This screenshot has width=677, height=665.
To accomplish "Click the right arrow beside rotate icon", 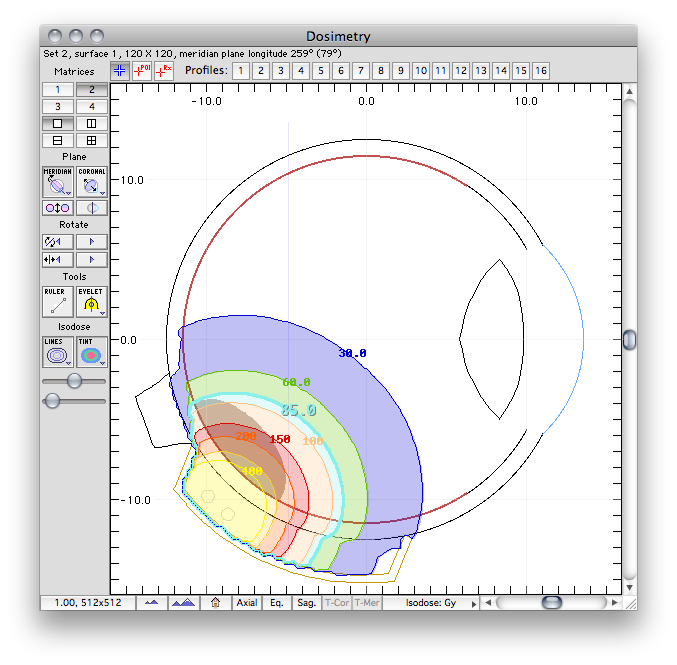I will 92,242.
